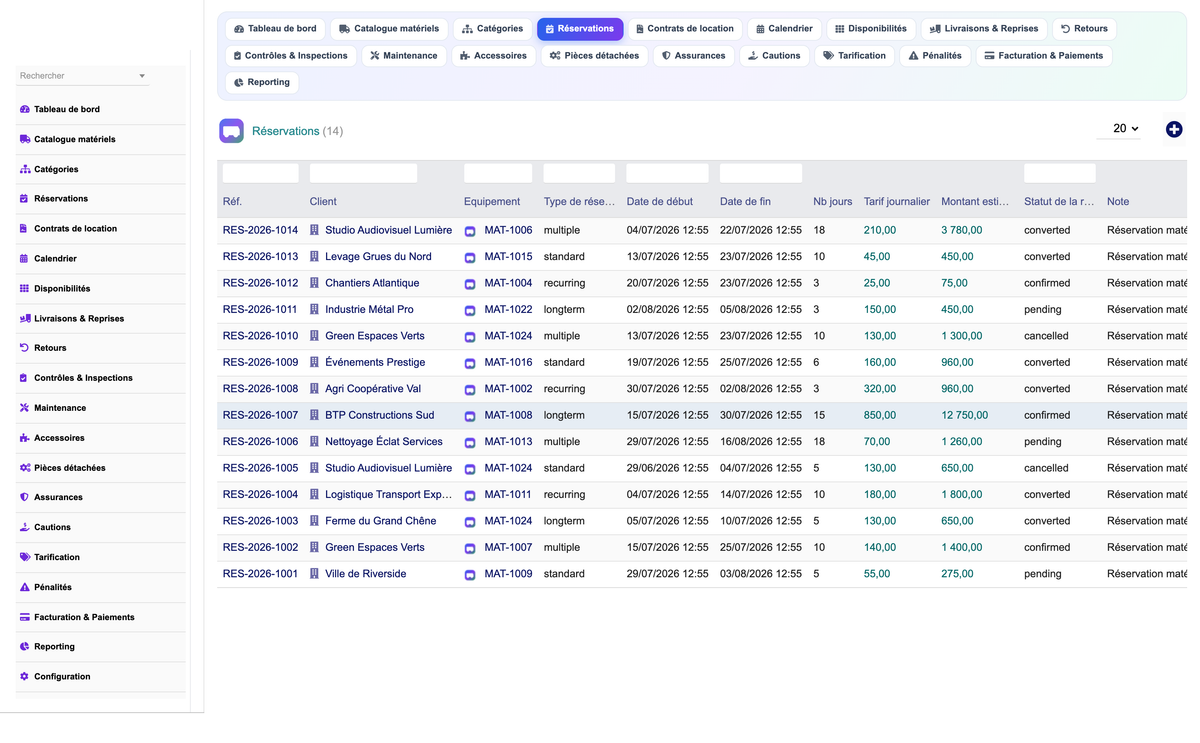Viewport: 1200px width, 743px height.
Task: Open the Rechercher dropdown in the sidebar
Action: tap(83, 76)
